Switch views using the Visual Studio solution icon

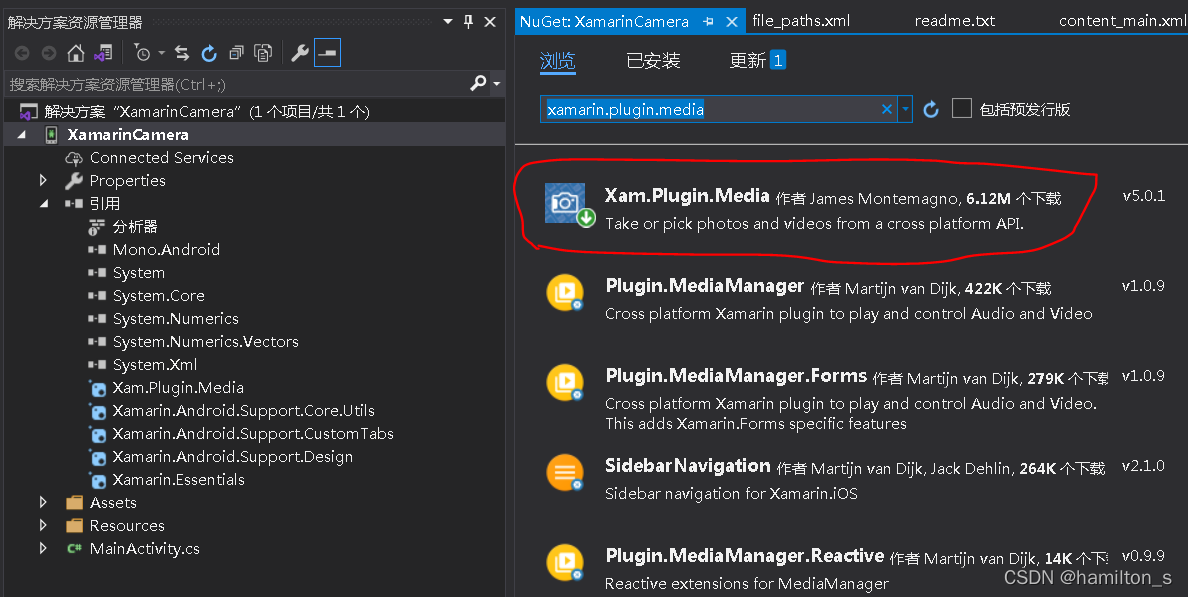[103, 53]
